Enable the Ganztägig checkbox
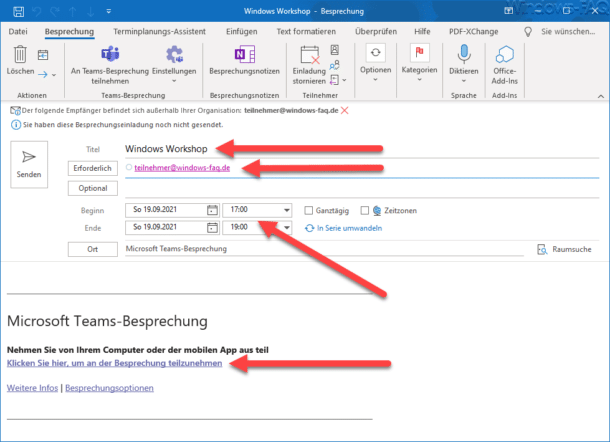This screenshot has height=442, width=610. point(309,210)
